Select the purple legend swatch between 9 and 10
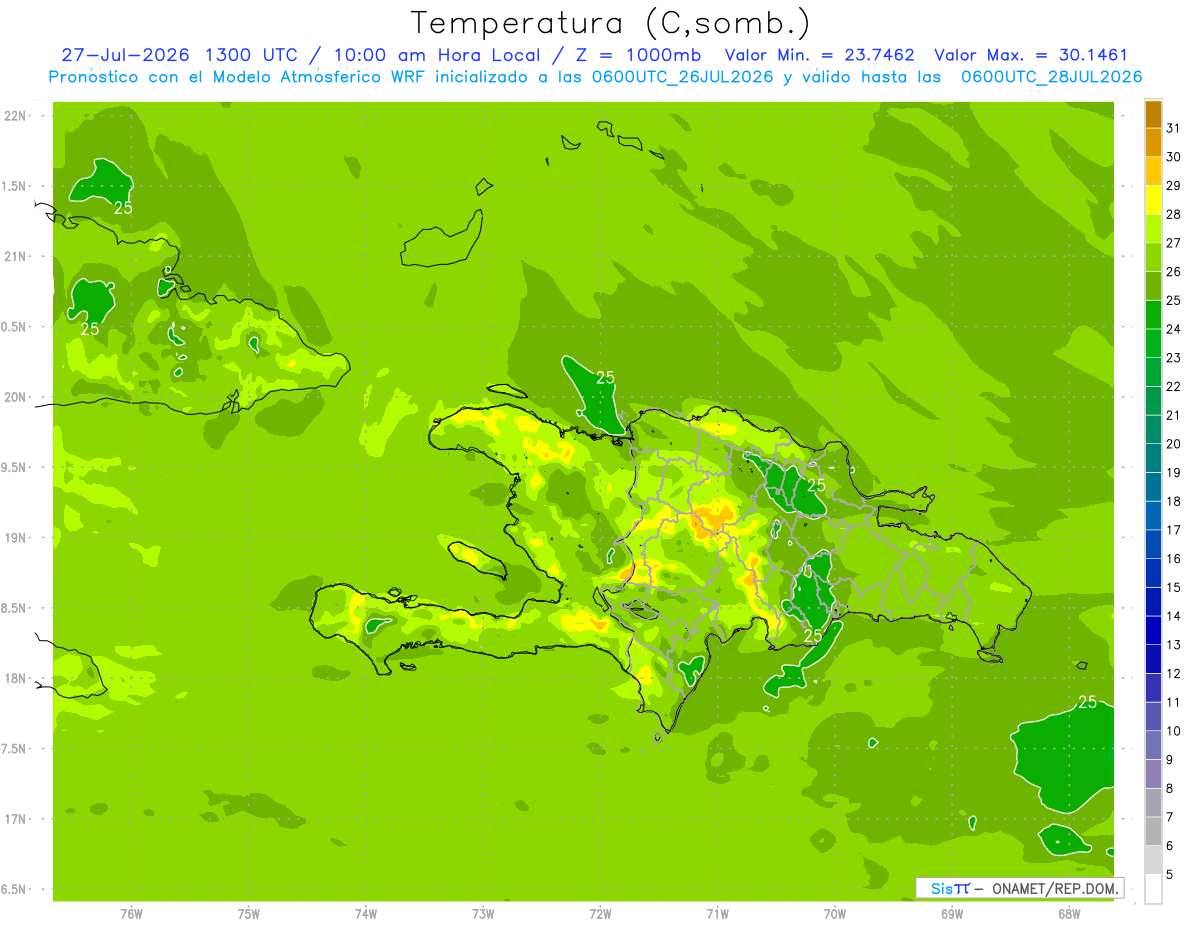The image size is (1200, 927). click(1153, 745)
